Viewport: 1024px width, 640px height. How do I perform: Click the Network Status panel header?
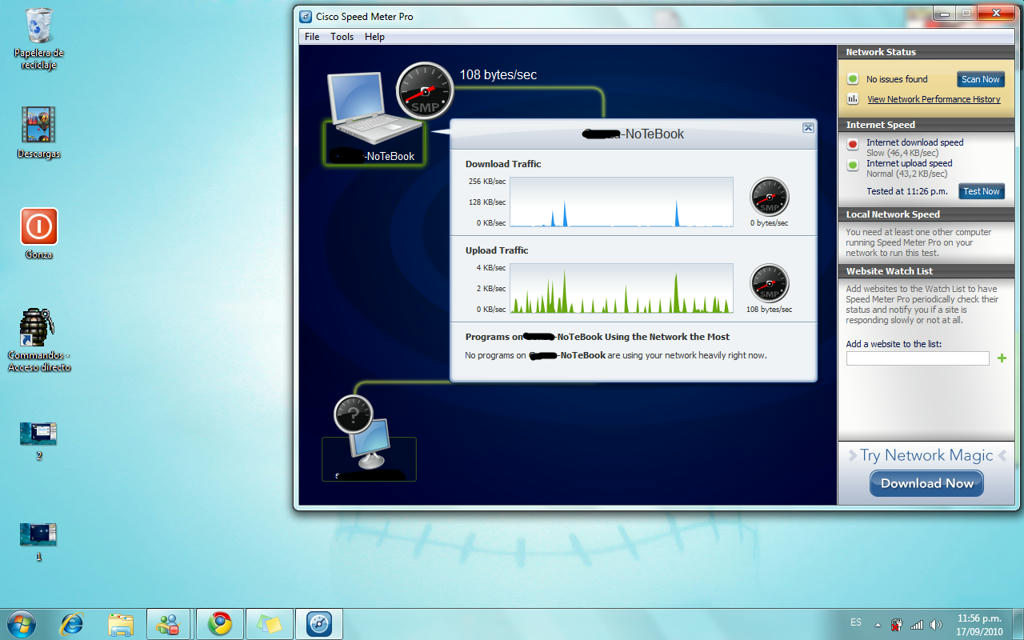click(926, 52)
